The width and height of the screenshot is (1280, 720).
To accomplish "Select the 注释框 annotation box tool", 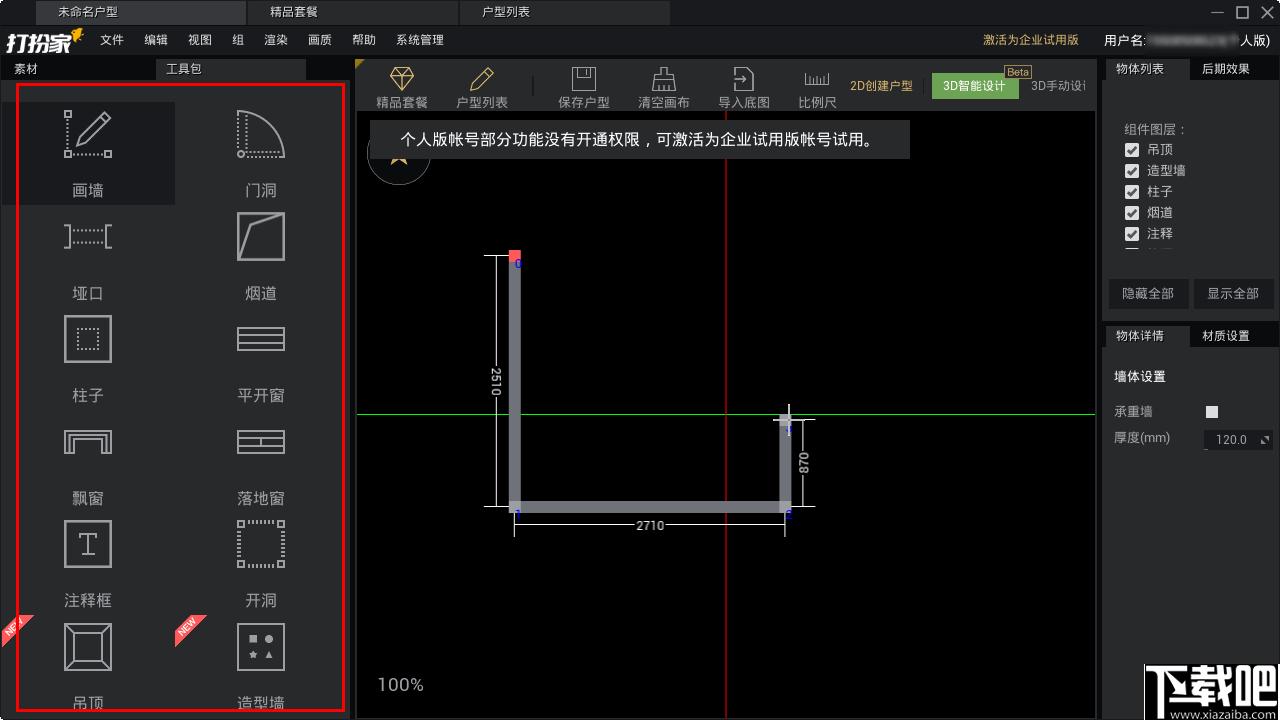I will point(88,564).
